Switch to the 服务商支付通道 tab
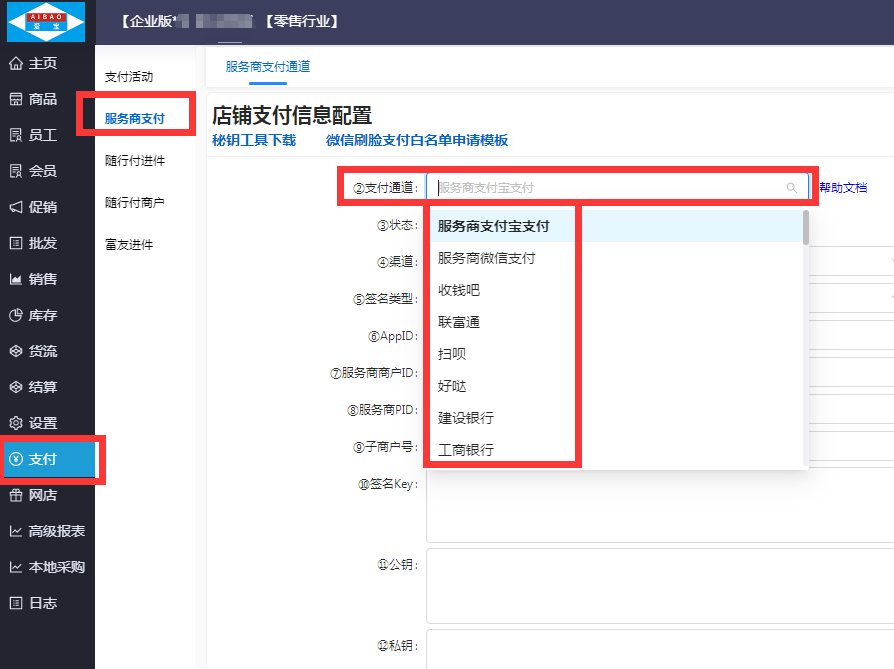 click(x=268, y=67)
